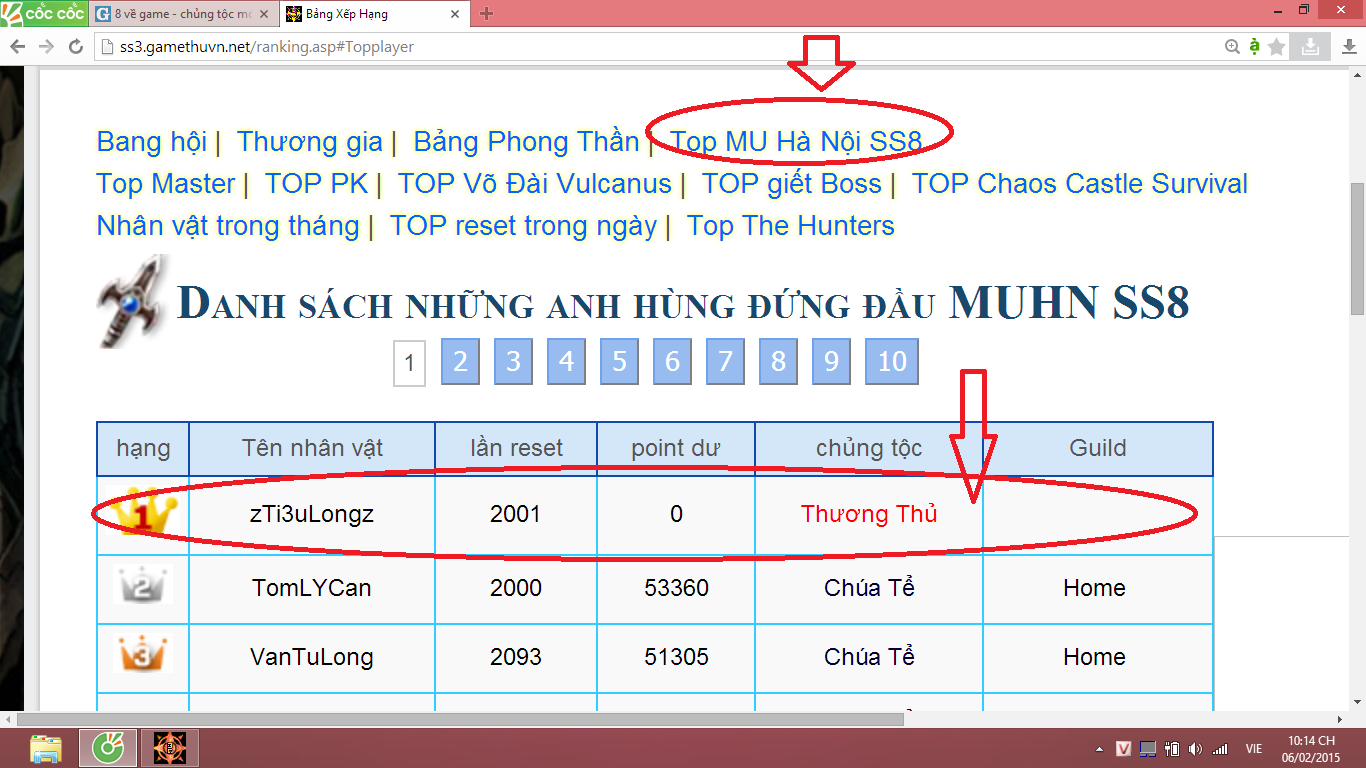The height and width of the screenshot is (768, 1366).
Task: Go to ranking page 2
Action: (x=460, y=362)
